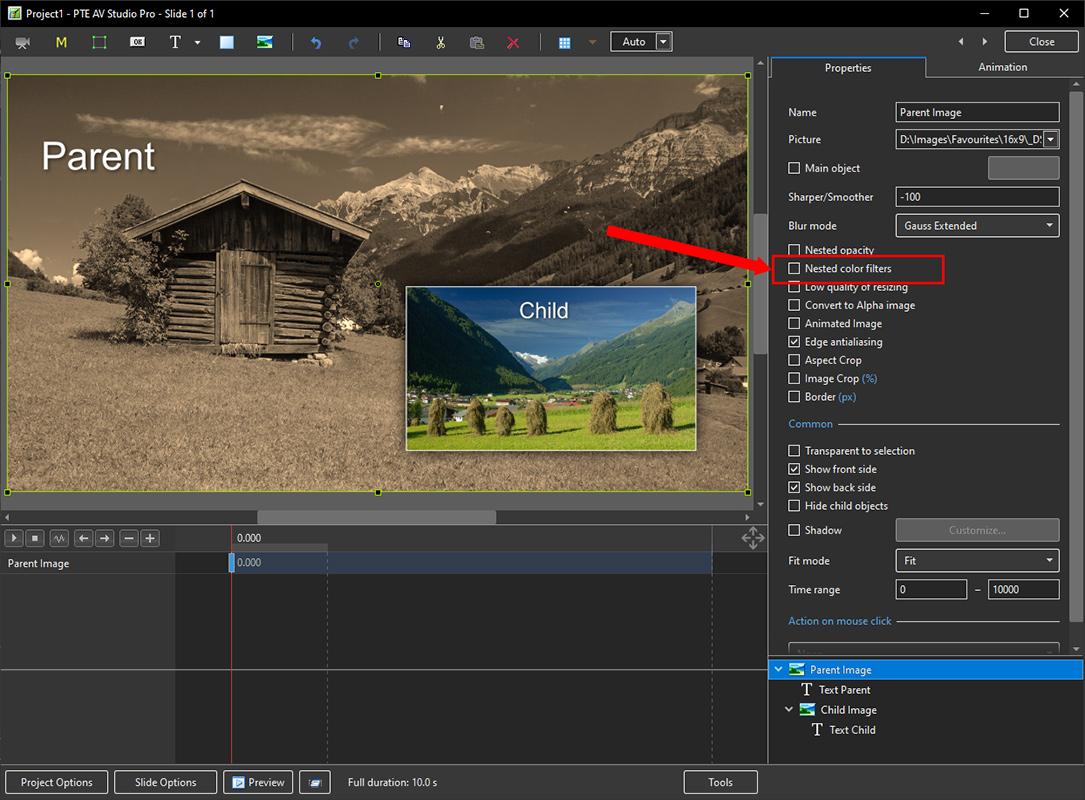Screen dimensions: 1085x800
Task: Click the red Delete X icon
Action: pos(513,42)
